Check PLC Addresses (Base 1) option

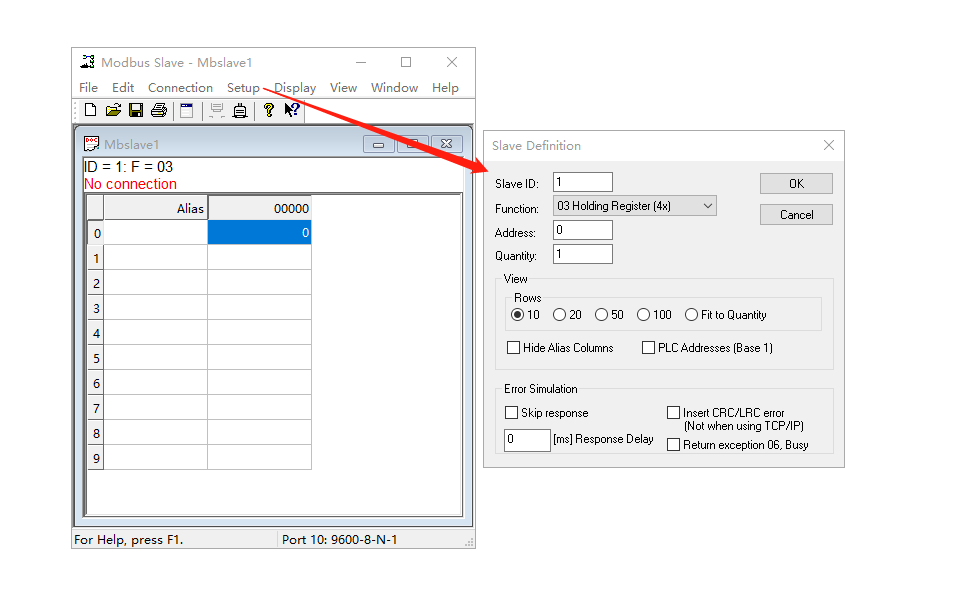[649, 348]
